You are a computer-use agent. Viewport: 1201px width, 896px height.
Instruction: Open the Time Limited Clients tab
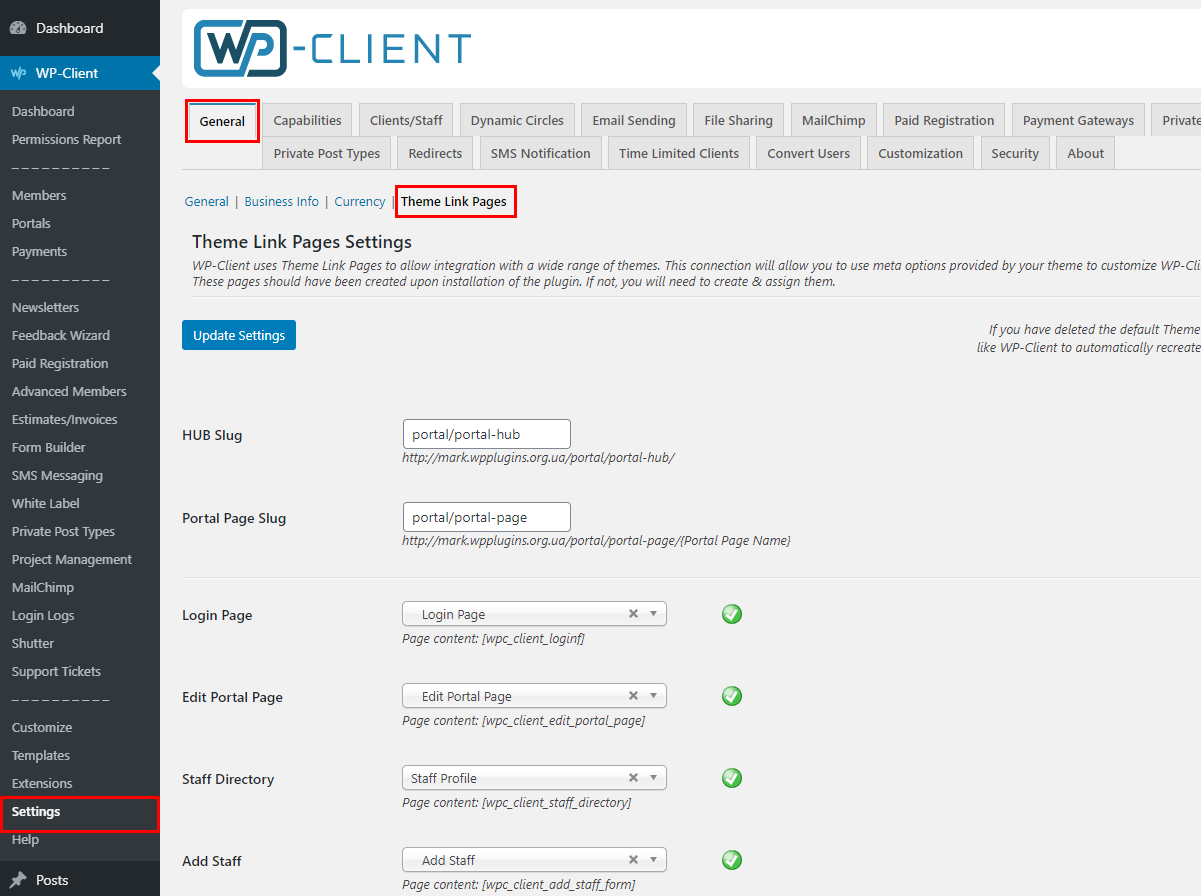pos(679,153)
